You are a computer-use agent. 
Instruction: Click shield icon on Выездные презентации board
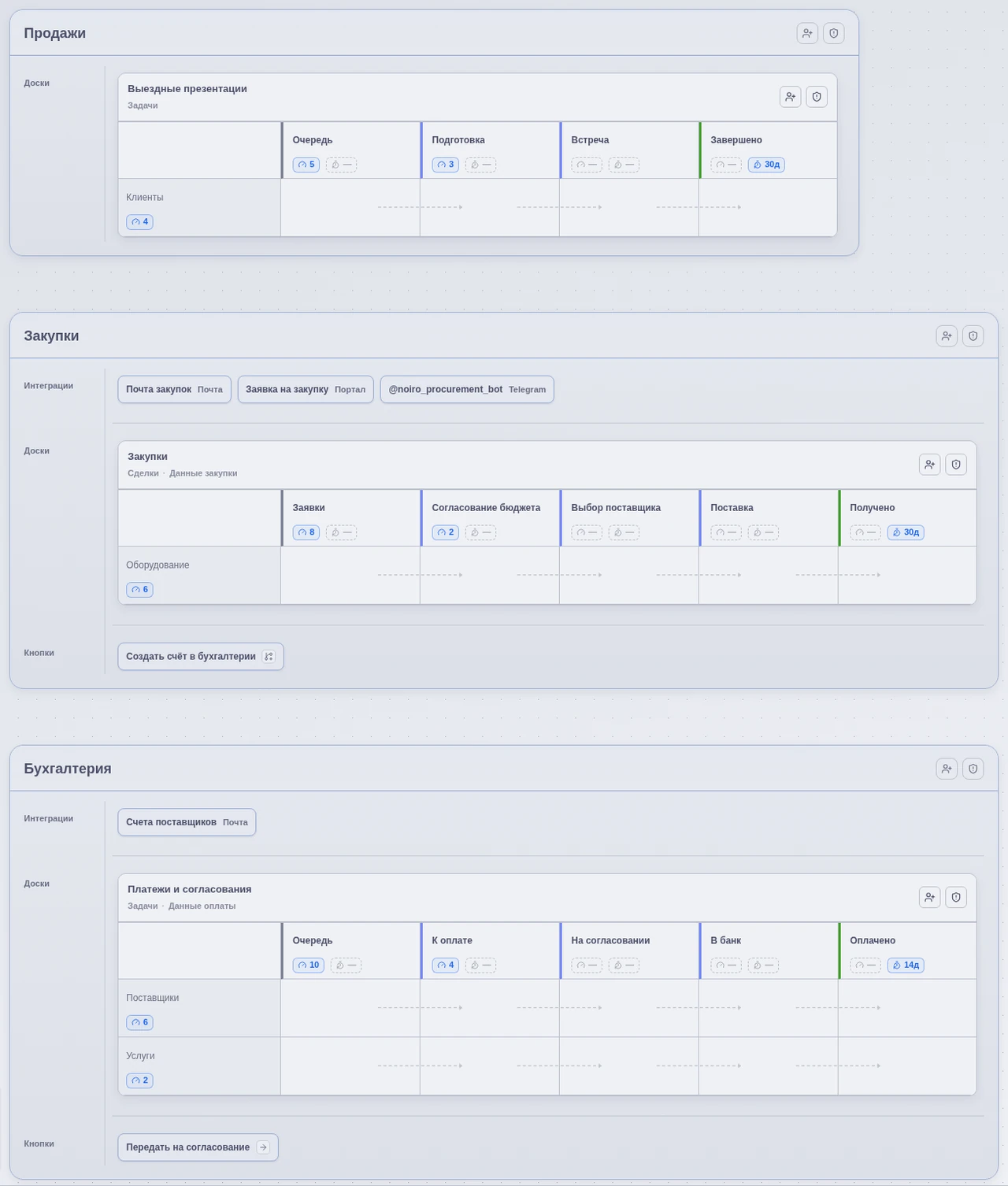click(817, 97)
